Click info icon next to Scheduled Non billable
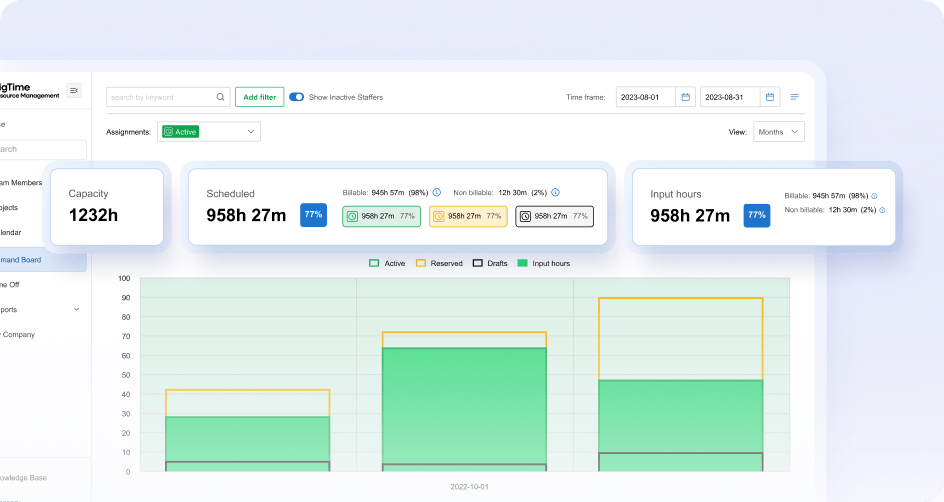This screenshot has height=502, width=944. [556, 193]
